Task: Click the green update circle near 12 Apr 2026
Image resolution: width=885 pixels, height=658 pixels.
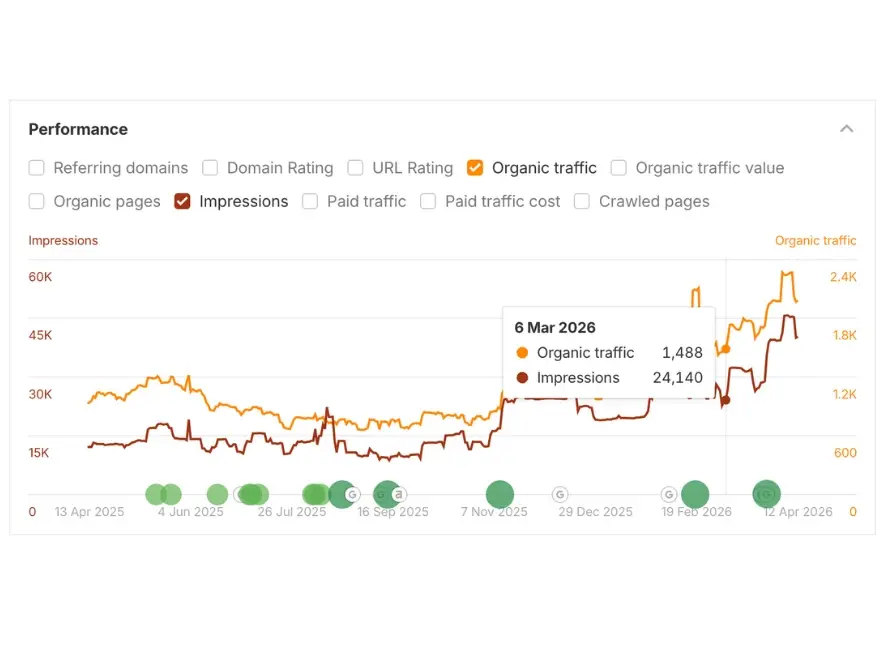Action: point(766,494)
